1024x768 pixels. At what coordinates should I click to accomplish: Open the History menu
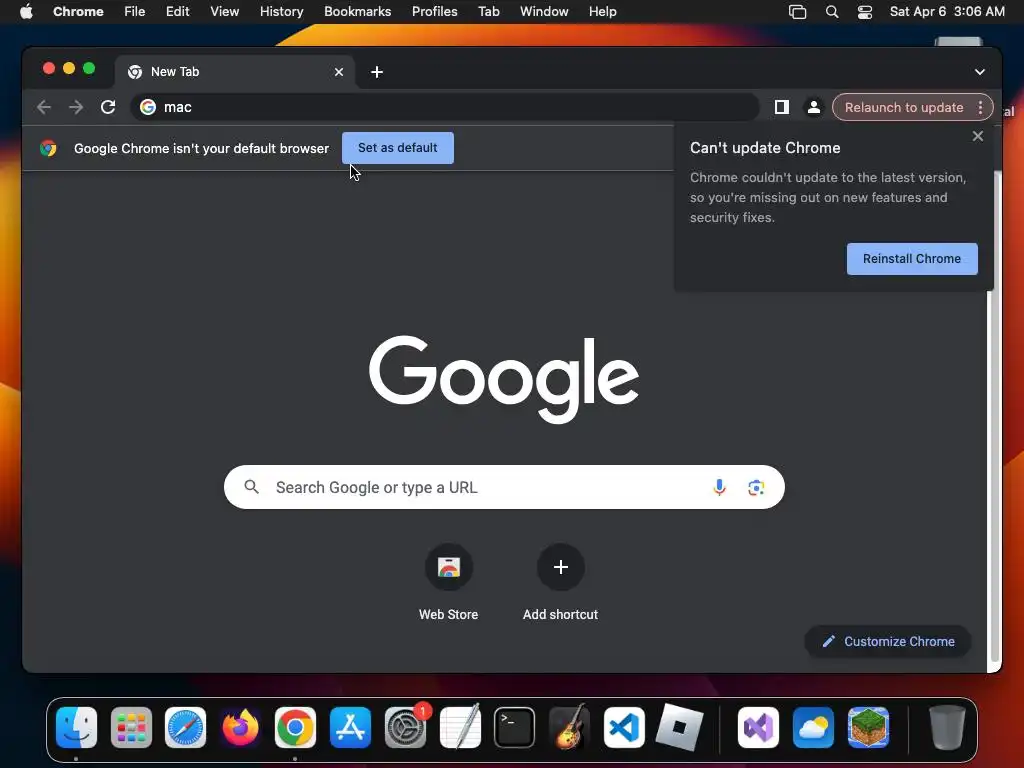(x=281, y=12)
